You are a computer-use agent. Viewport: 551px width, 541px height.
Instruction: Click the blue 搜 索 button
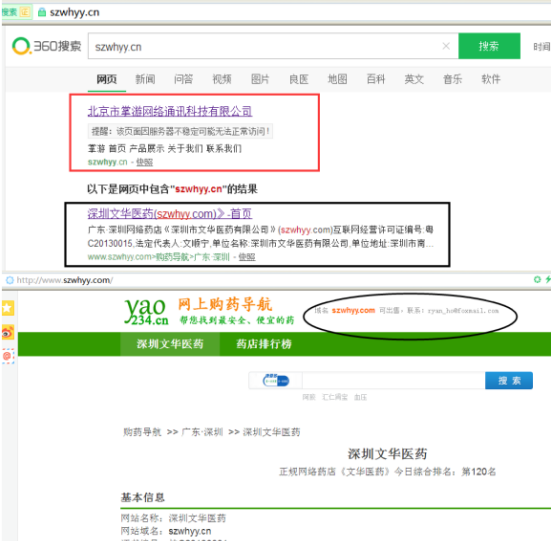pos(509,380)
